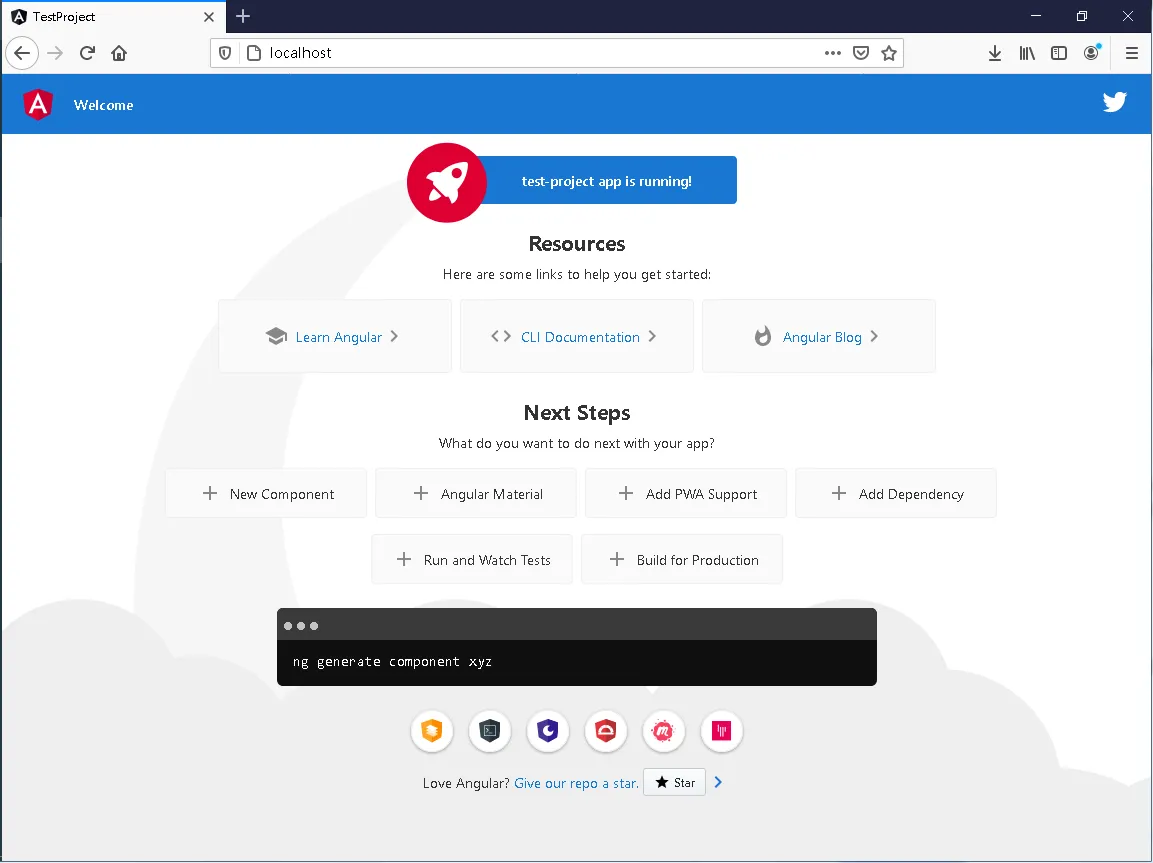Click the Next Steps heading
This screenshot has height=863, width=1153.
(x=576, y=413)
